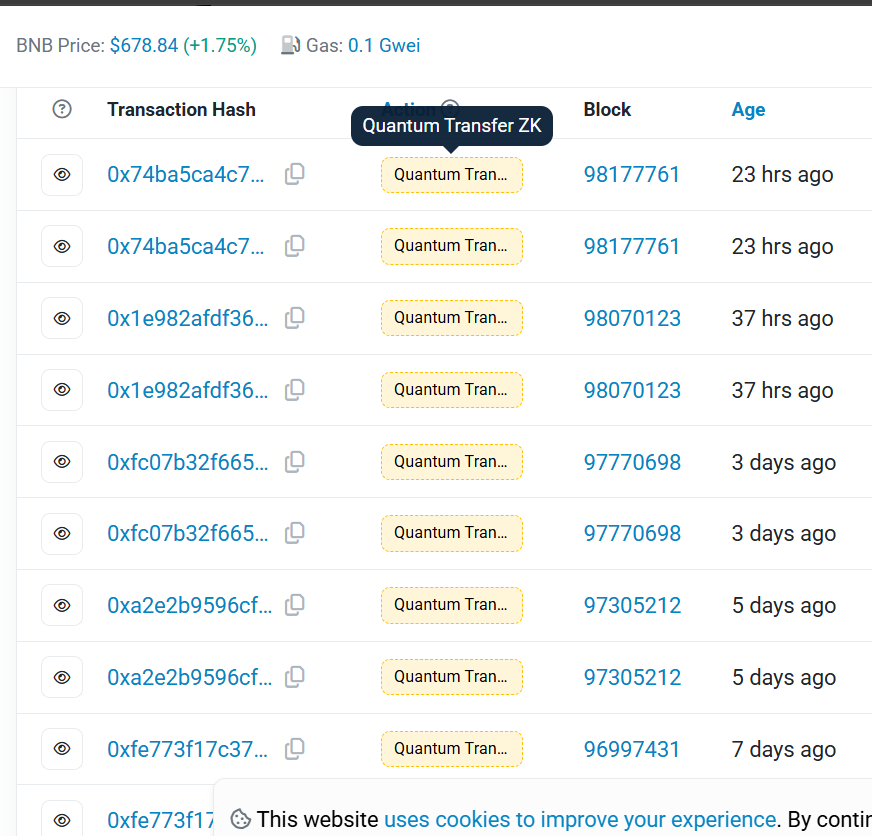
Task: Open block 98070123 in the lower 37 hrs row
Action: pos(632,390)
